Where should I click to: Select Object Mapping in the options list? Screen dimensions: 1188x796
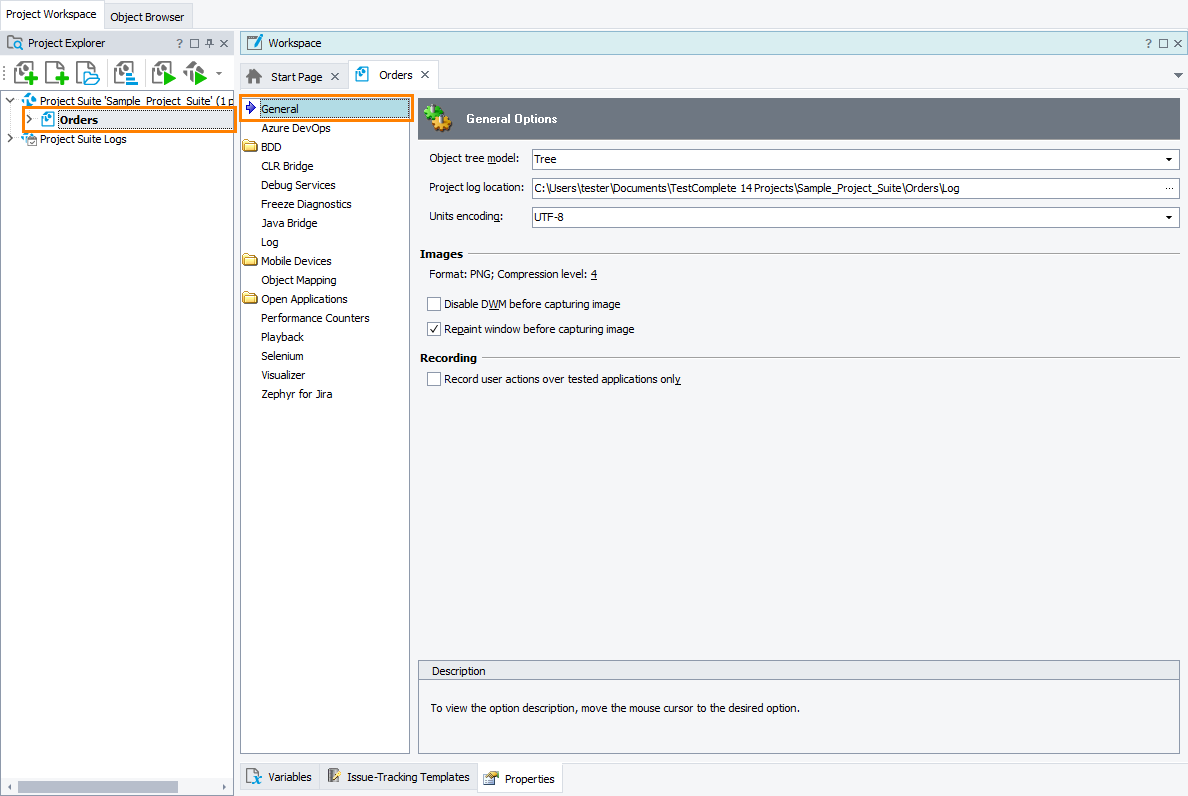tap(298, 280)
